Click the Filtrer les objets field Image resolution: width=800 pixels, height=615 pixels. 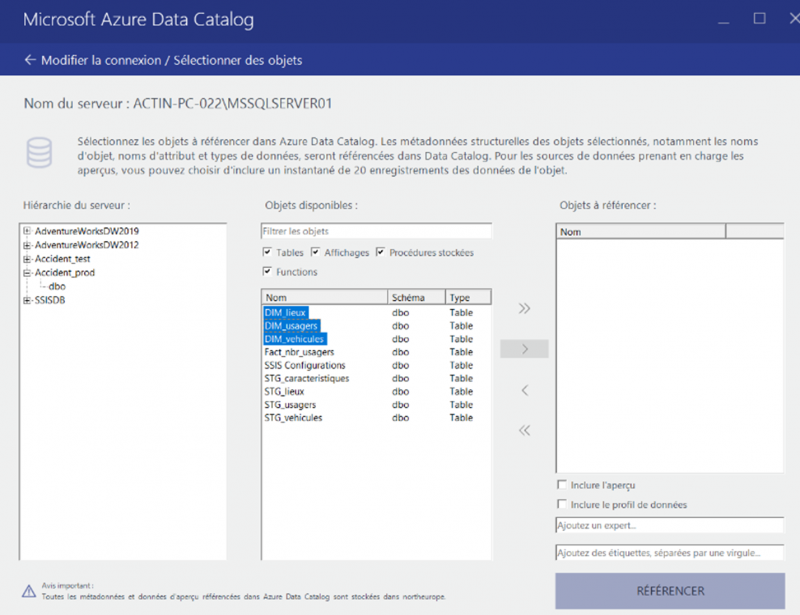tap(375, 230)
